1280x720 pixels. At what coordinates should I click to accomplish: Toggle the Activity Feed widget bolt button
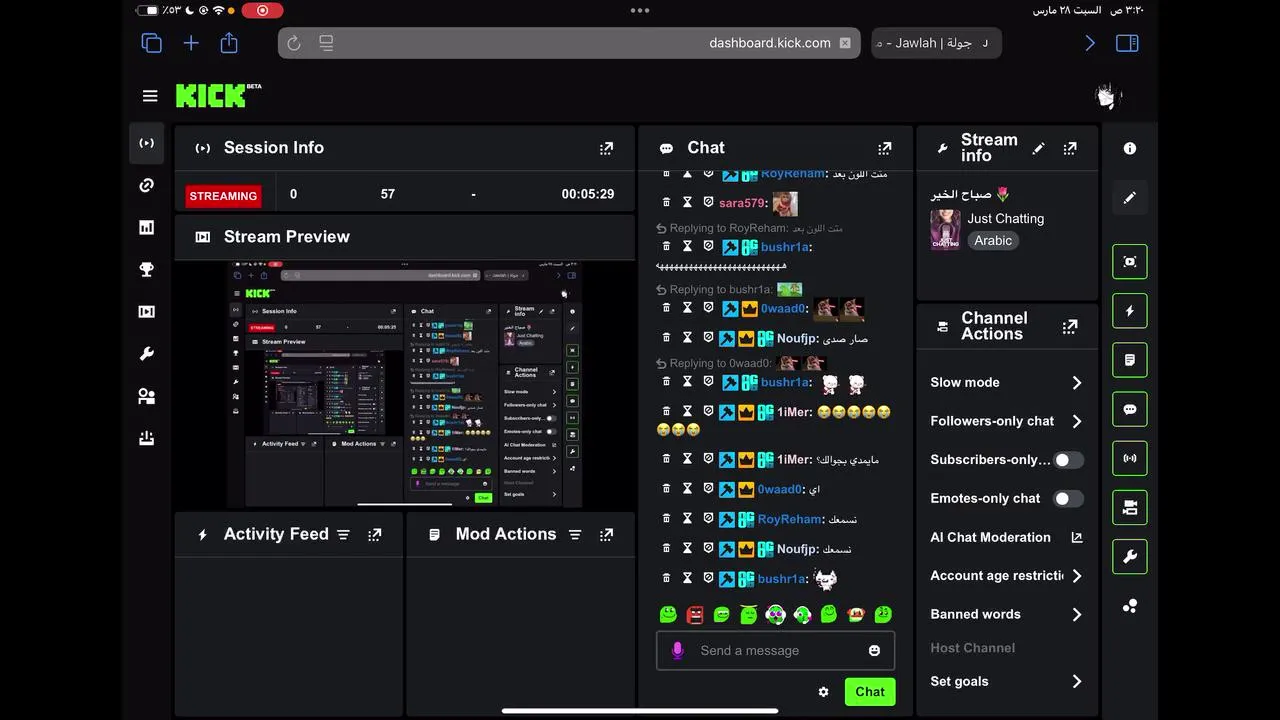tap(1130, 311)
